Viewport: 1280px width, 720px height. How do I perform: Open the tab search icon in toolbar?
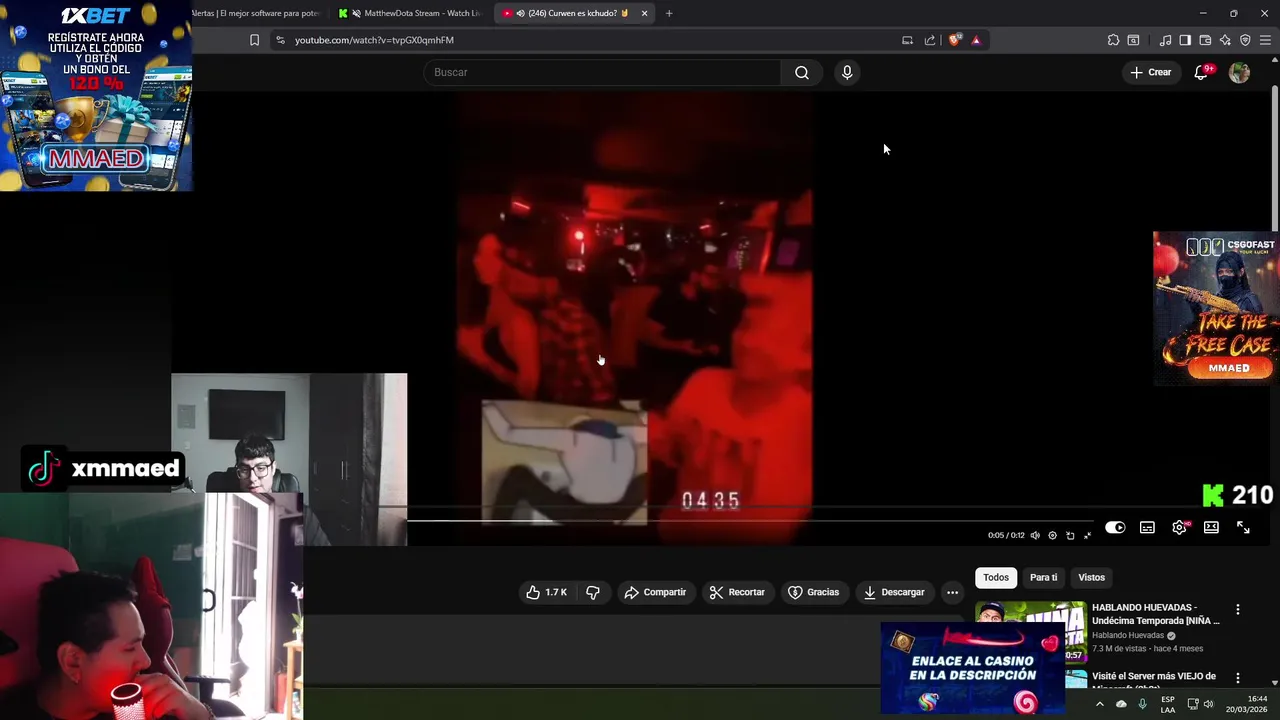click(x=1133, y=40)
